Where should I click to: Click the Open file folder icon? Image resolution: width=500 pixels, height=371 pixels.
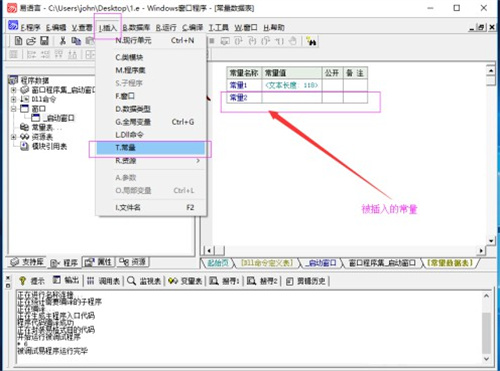tap(31, 41)
